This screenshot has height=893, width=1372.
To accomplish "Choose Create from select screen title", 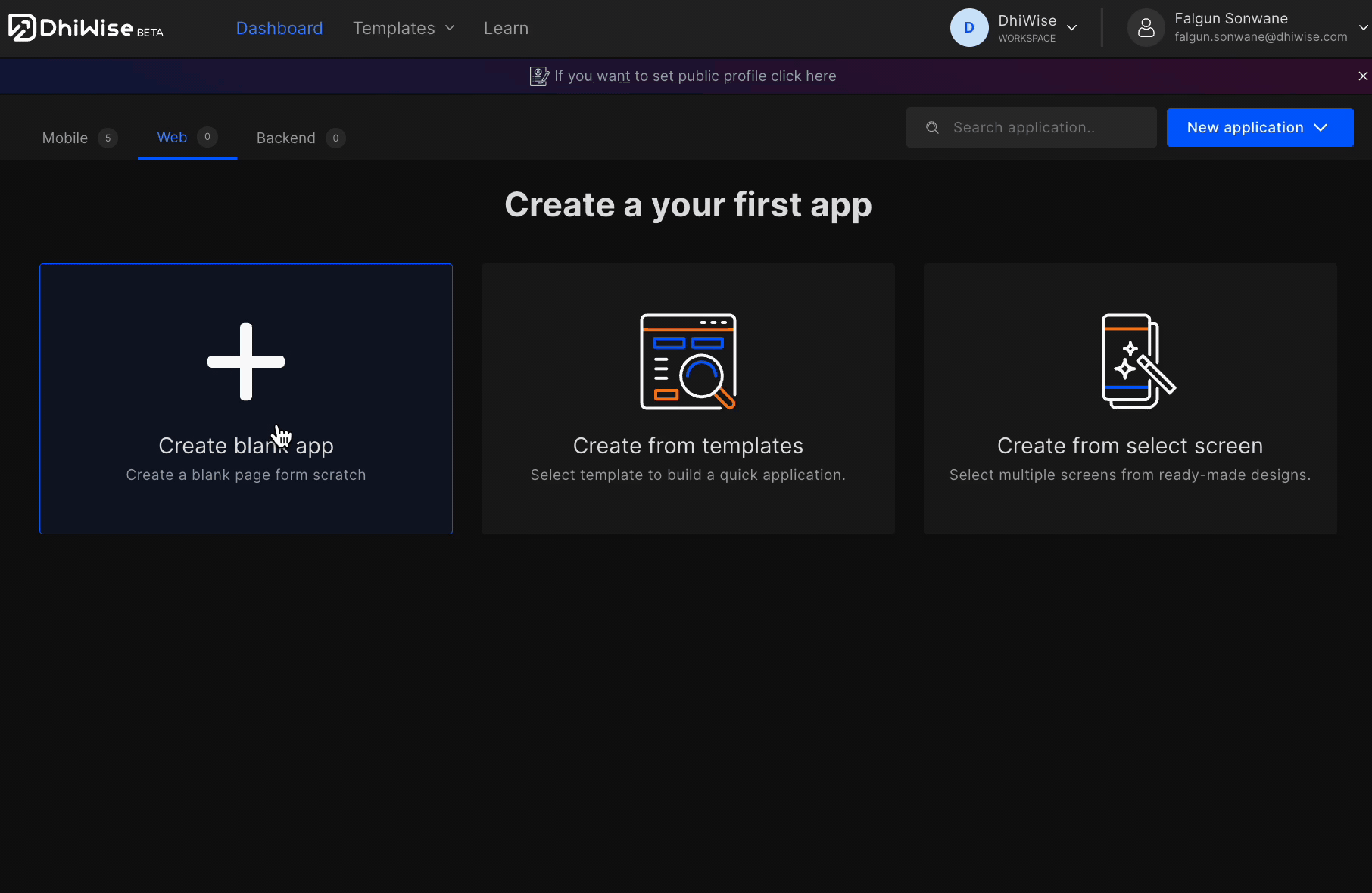I will 1130,446.
